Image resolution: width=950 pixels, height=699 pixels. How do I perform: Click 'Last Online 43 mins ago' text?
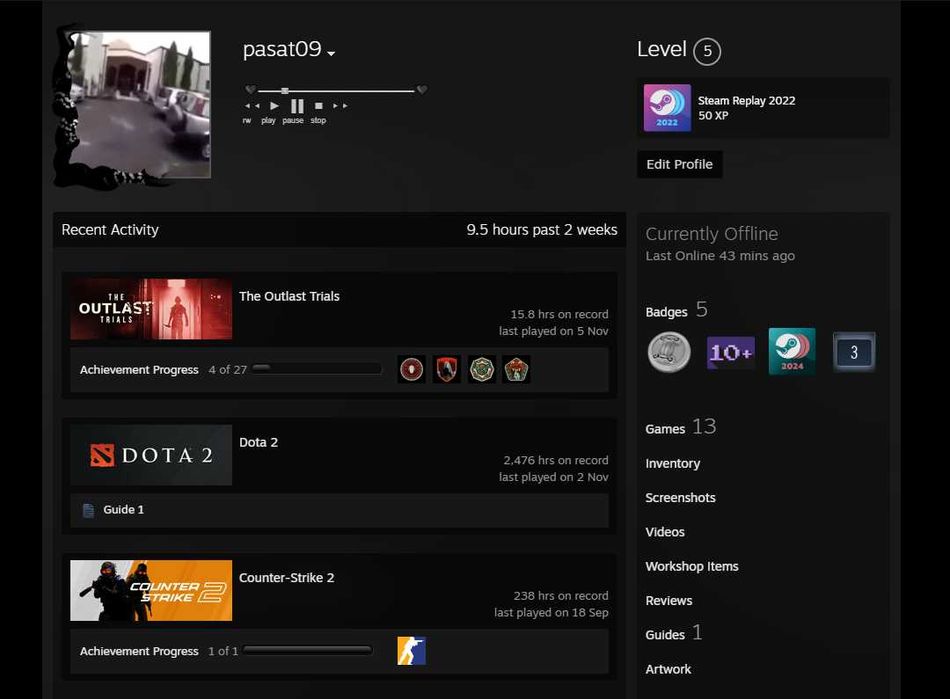[720, 256]
